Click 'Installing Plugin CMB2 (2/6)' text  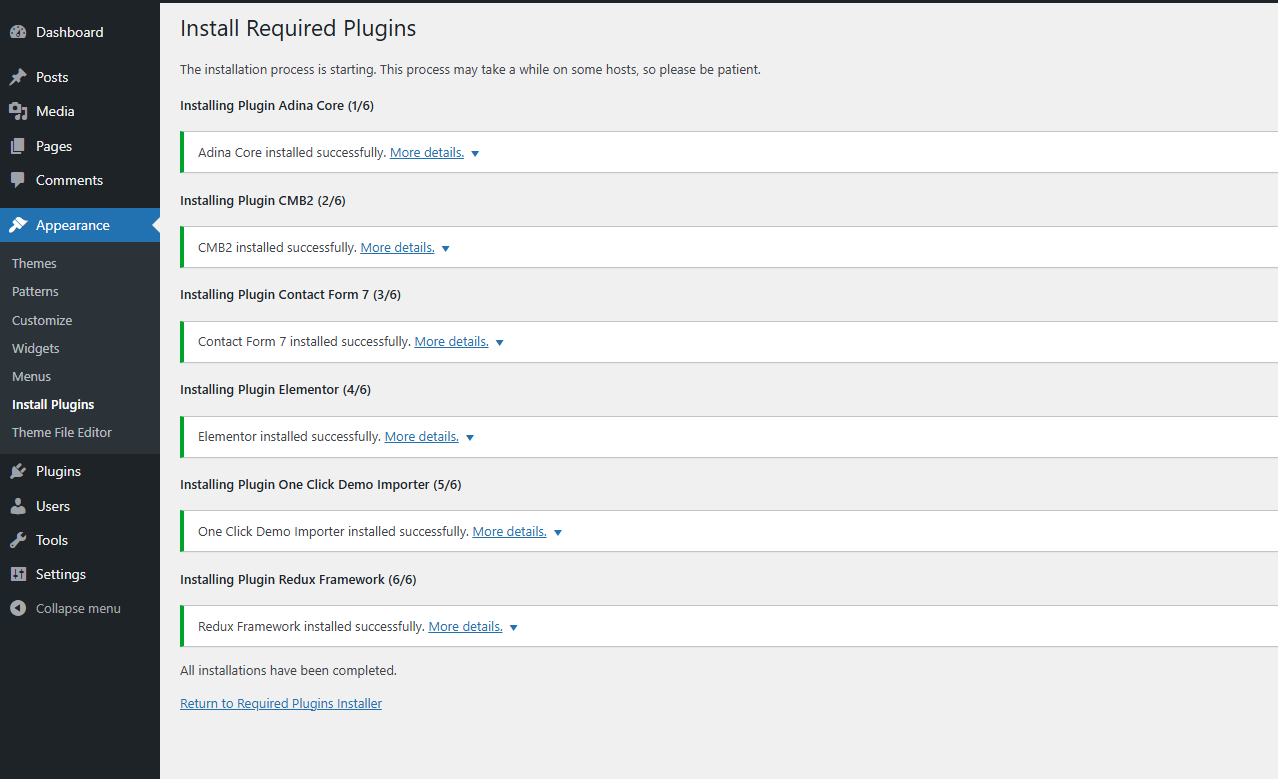263,201
